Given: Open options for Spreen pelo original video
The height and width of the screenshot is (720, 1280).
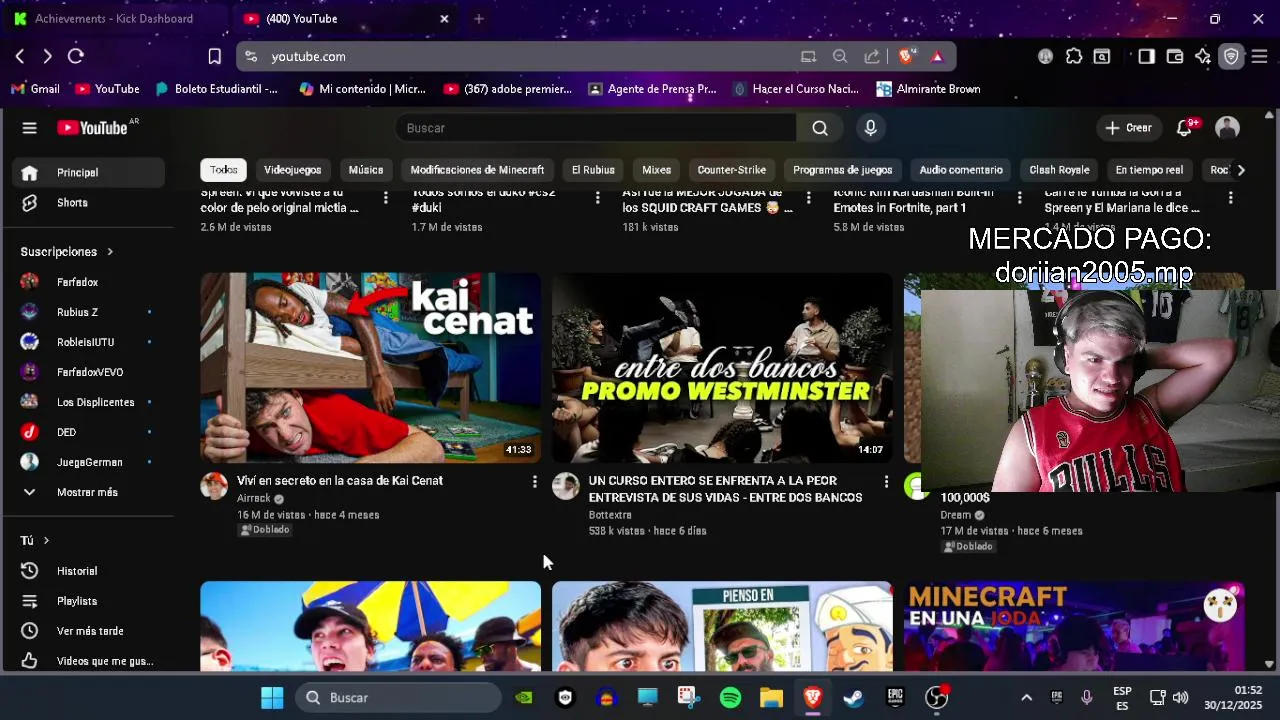Looking at the screenshot, I should pos(386,198).
